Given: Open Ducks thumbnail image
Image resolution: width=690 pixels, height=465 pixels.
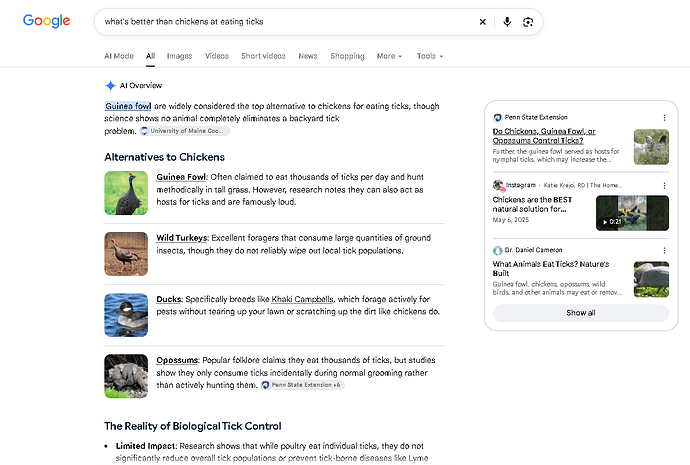Looking at the screenshot, I should 126,315.
